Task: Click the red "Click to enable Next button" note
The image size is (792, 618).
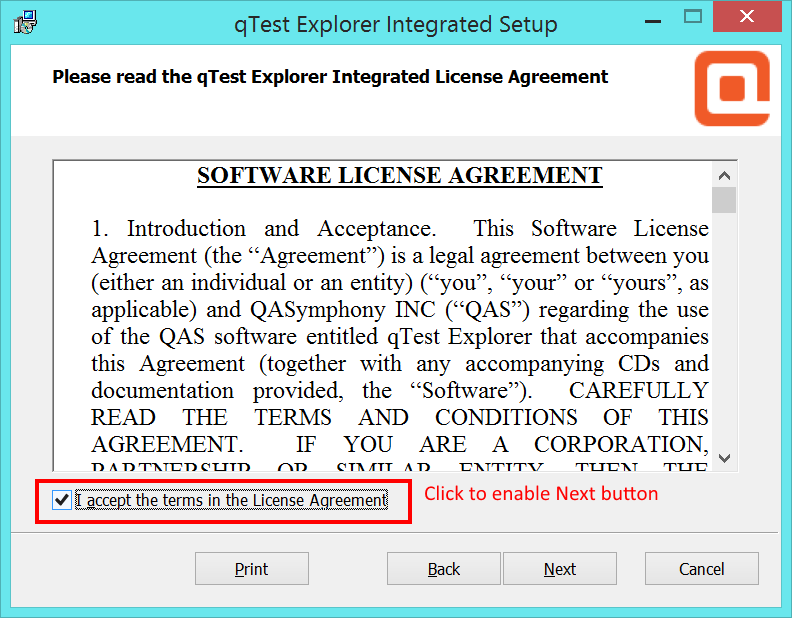Action: pyautogui.click(x=541, y=494)
